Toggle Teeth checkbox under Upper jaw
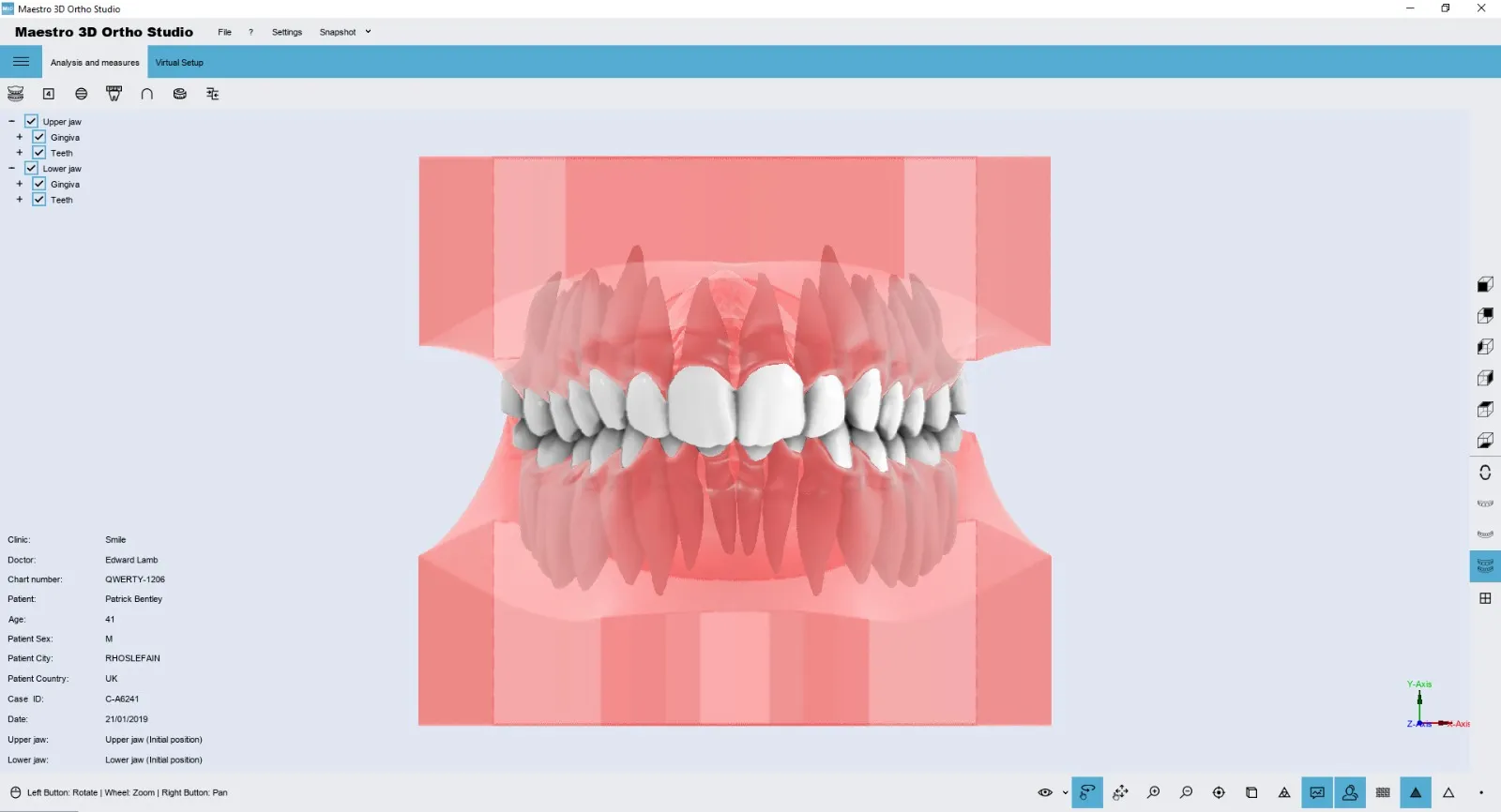 click(x=39, y=153)
